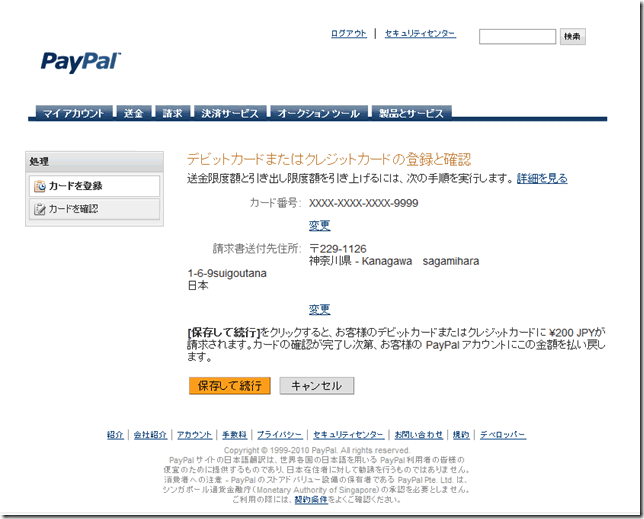Click the postal code 〒229-1126
This screenshot has width=644, height=519.
pyautogui.click(x=338, y=249)
